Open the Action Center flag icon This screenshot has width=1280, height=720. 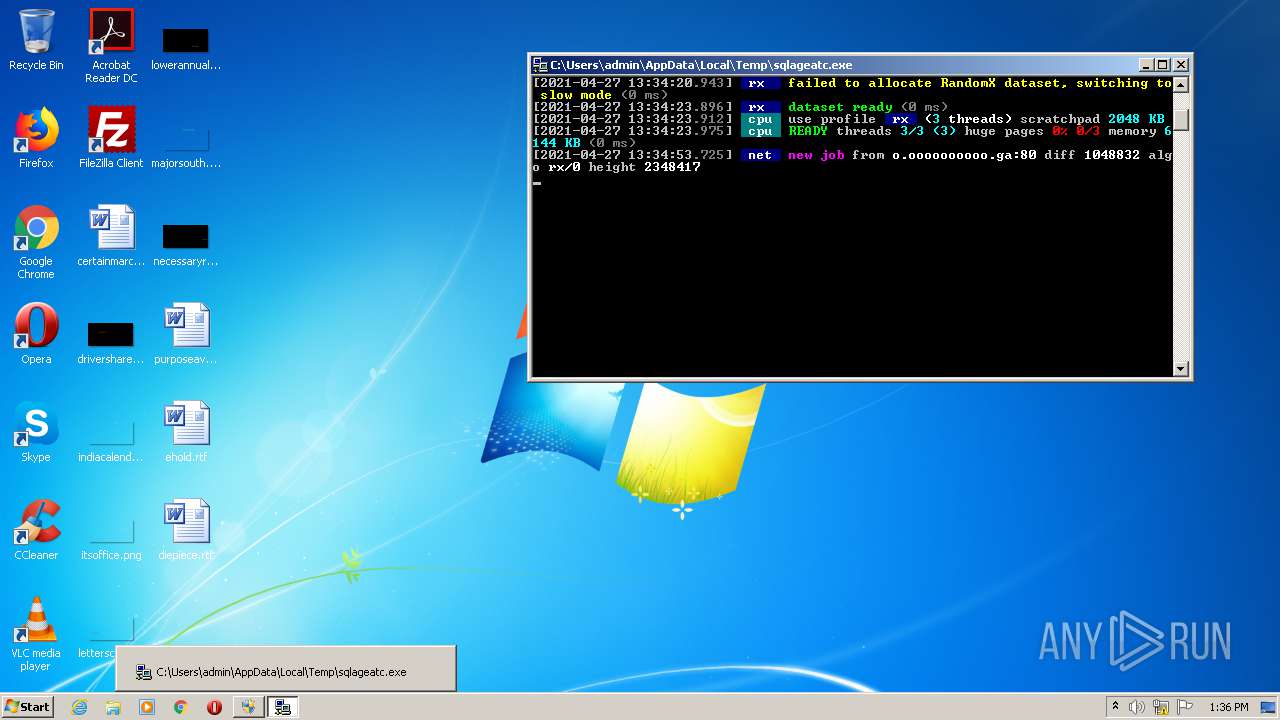point(1185,707)
